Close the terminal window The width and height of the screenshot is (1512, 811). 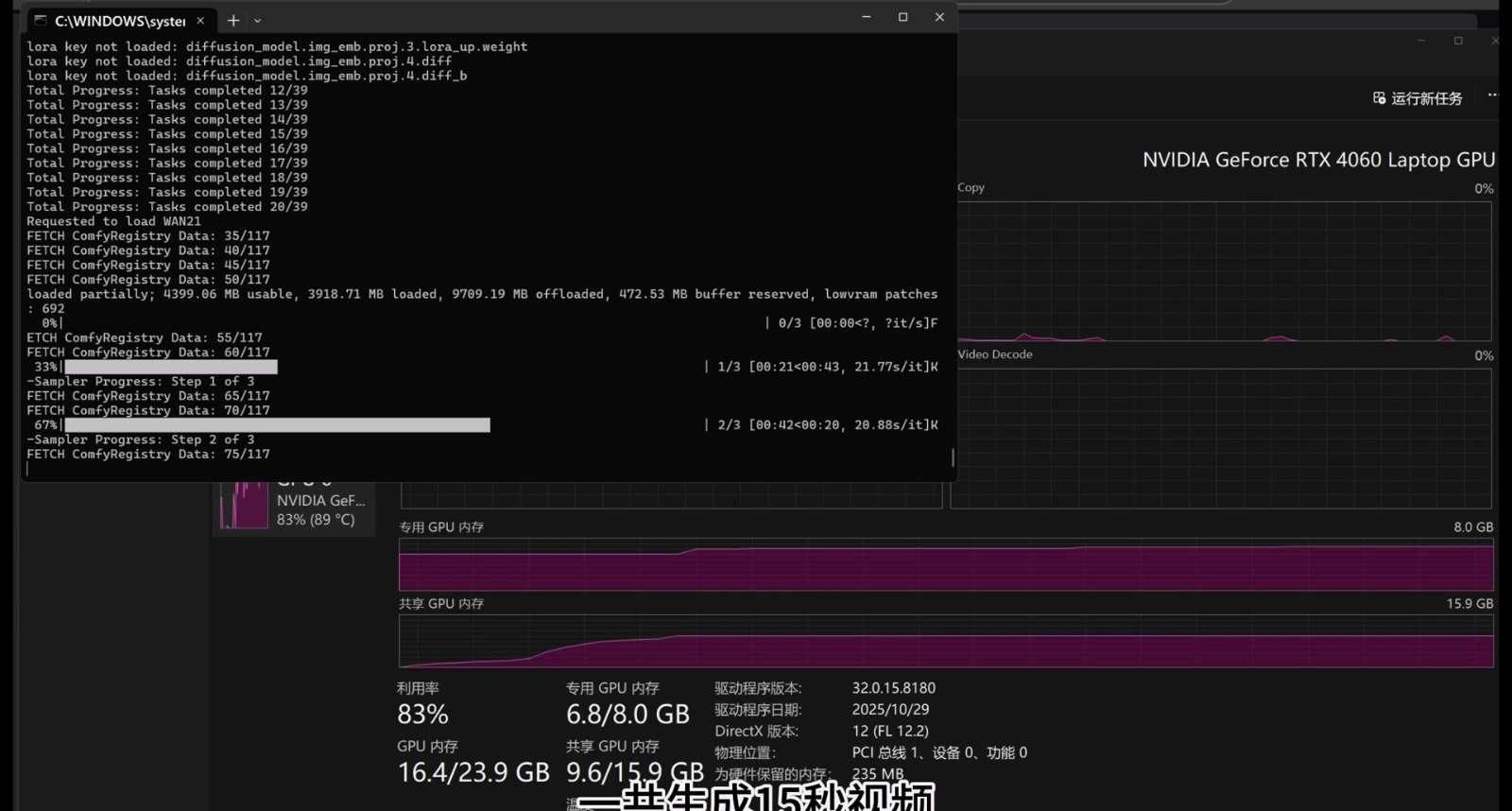(939, 17)
